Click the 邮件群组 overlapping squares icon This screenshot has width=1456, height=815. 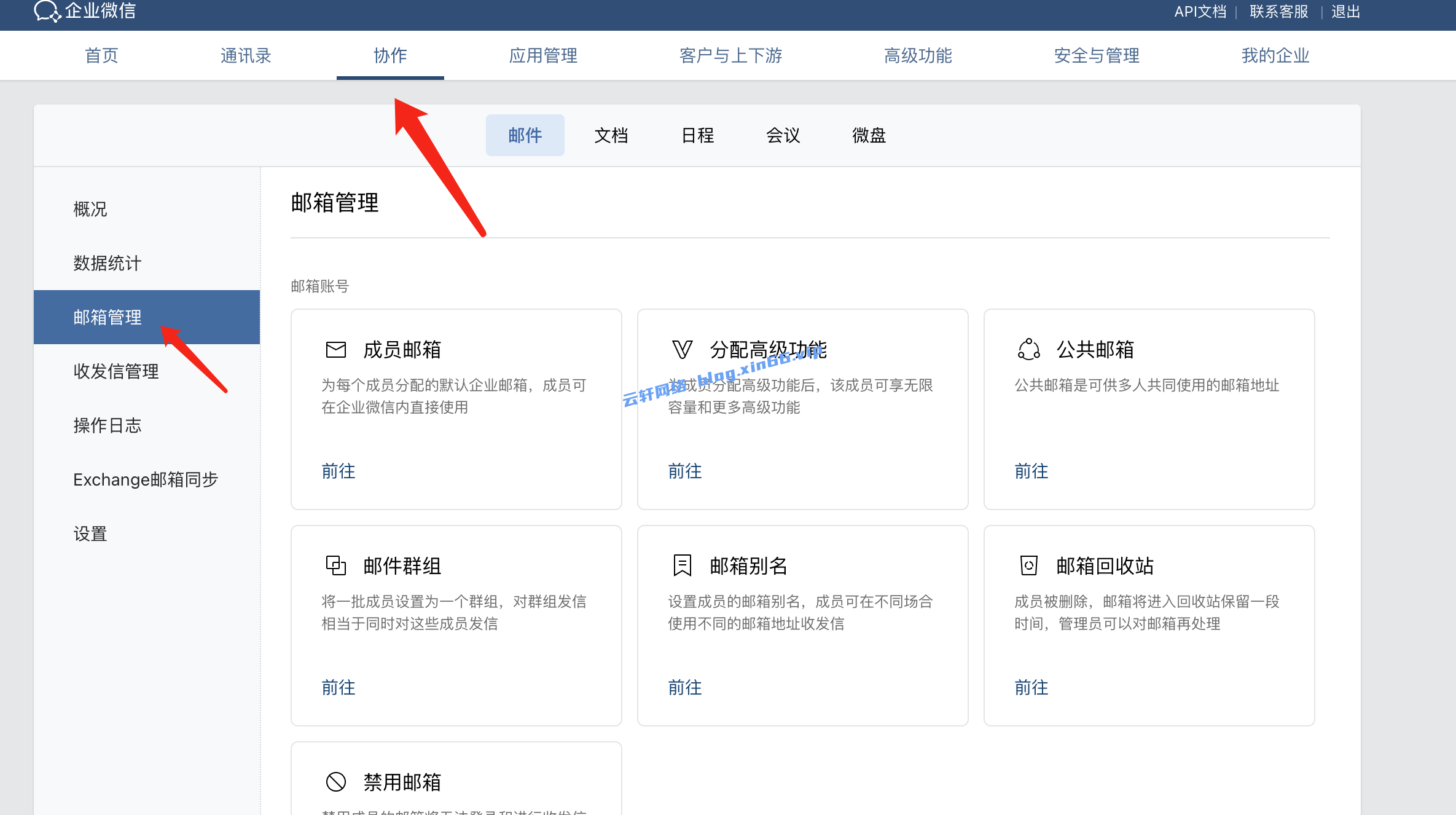[336, 565]
